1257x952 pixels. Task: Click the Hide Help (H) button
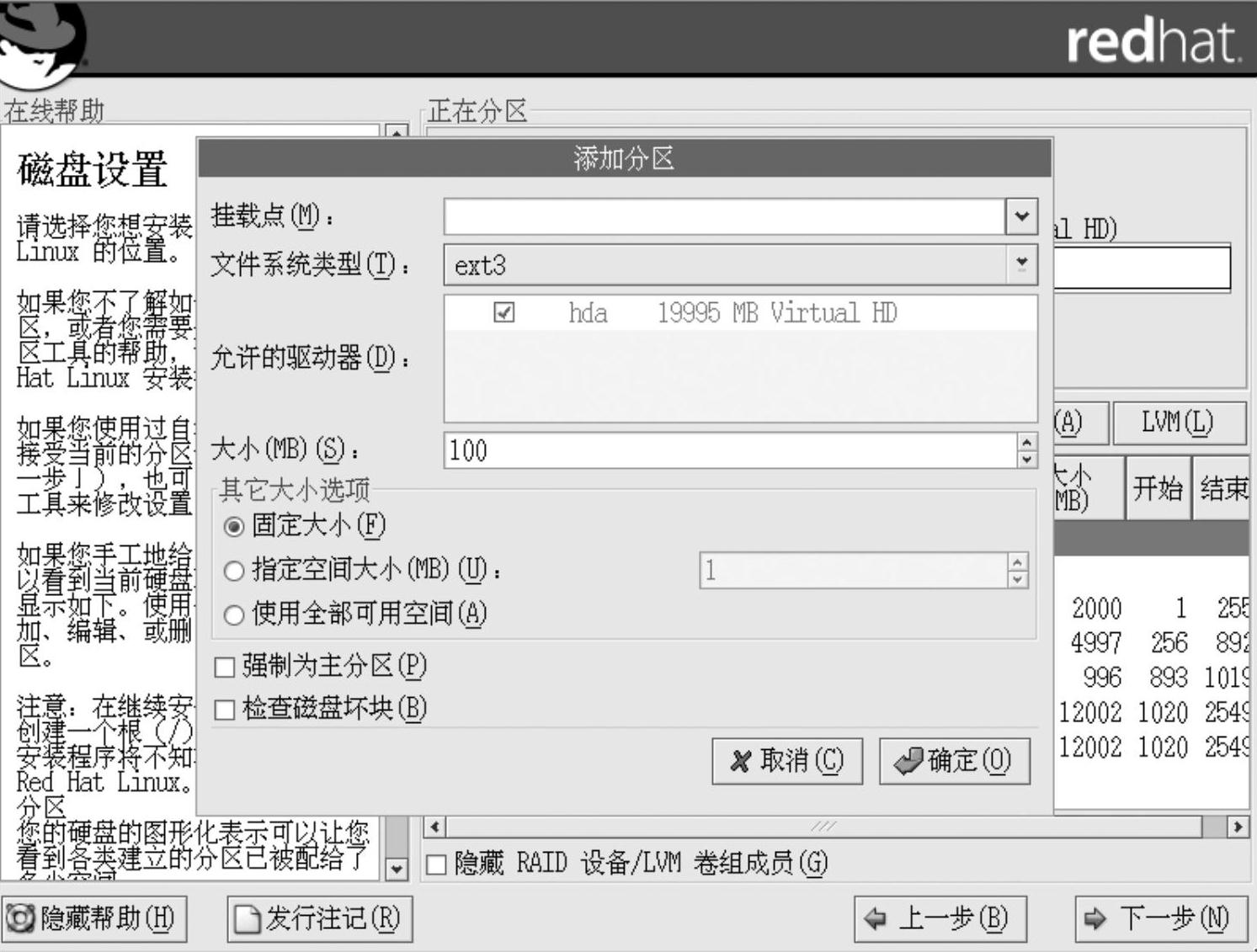93,918
